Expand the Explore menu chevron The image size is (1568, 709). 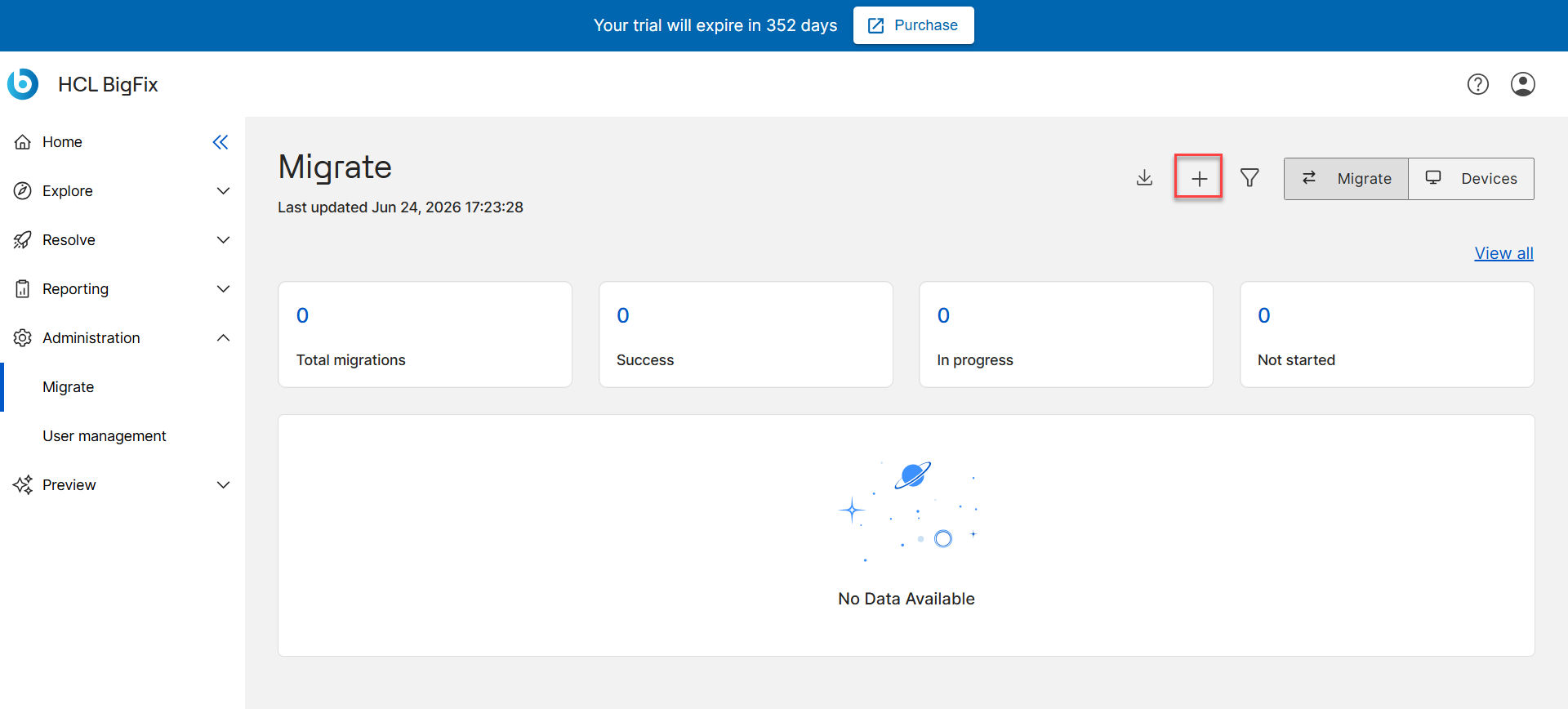pos(223,191)
